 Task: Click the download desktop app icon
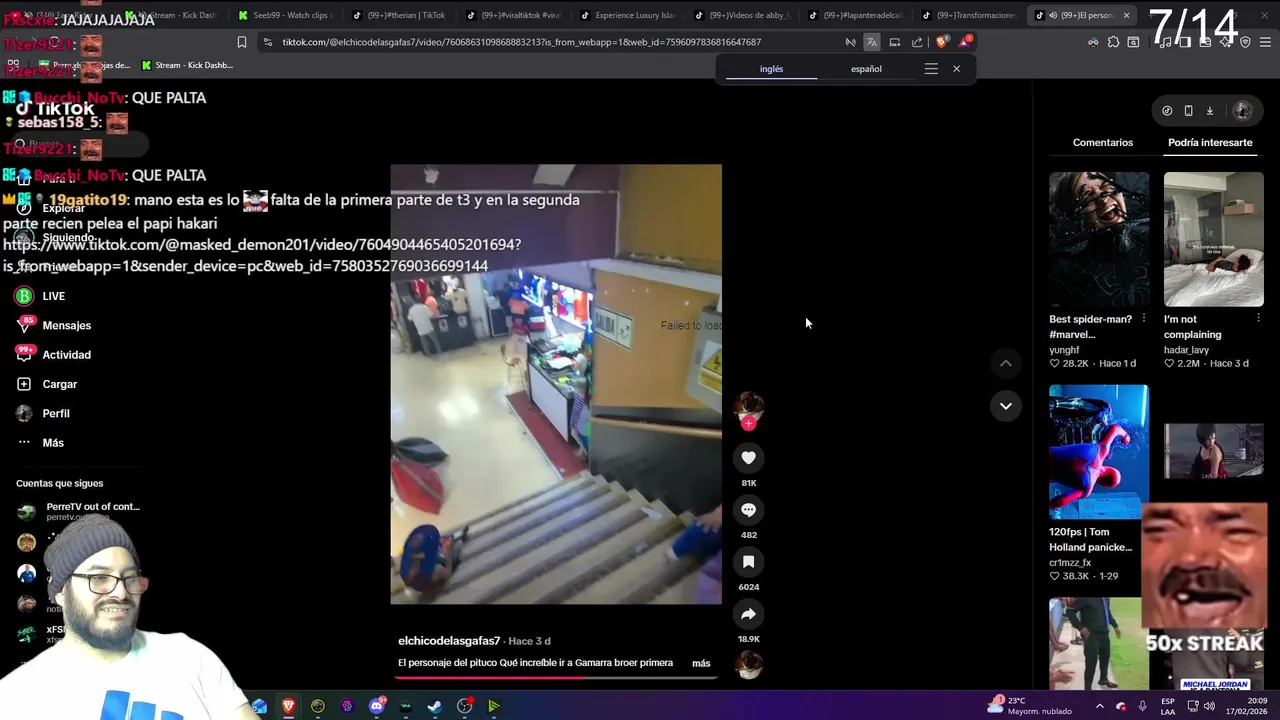(1209, 111)
